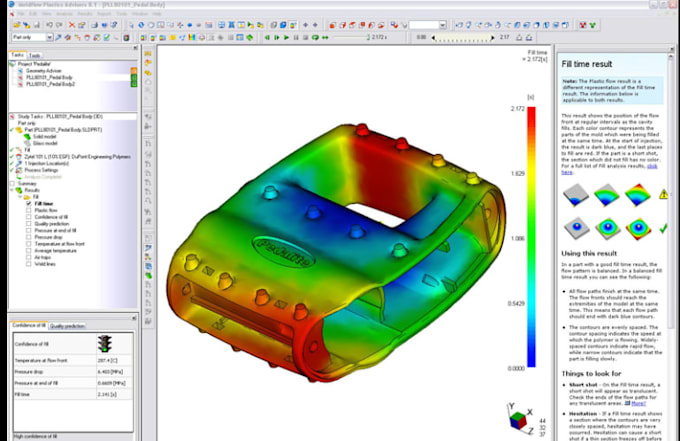Check the Air traps result checkbox

click(x=29, y=257)
